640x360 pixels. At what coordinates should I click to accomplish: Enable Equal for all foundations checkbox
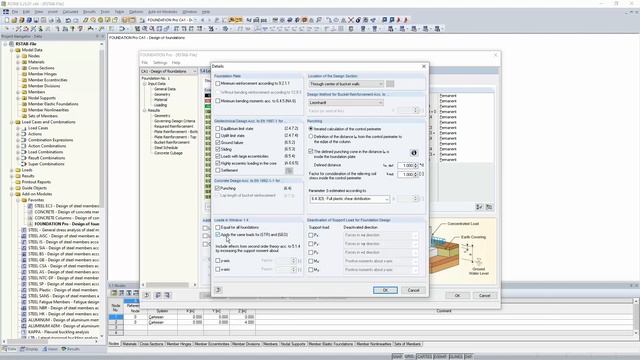218,227
